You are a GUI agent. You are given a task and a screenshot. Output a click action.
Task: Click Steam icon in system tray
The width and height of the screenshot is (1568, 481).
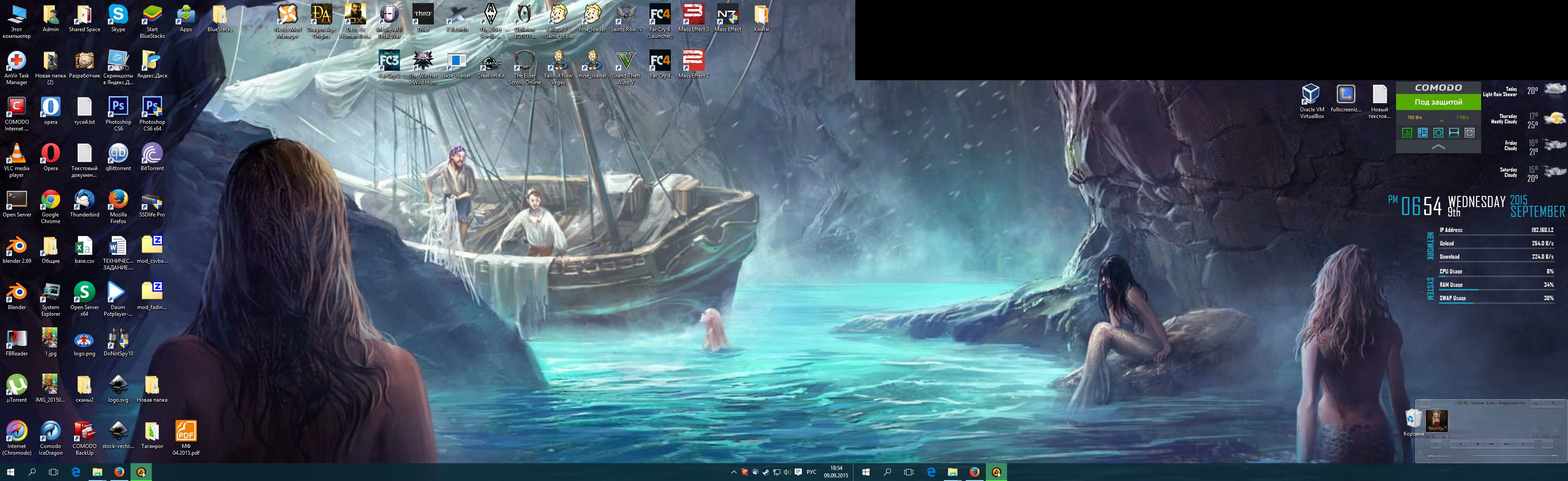766,473
